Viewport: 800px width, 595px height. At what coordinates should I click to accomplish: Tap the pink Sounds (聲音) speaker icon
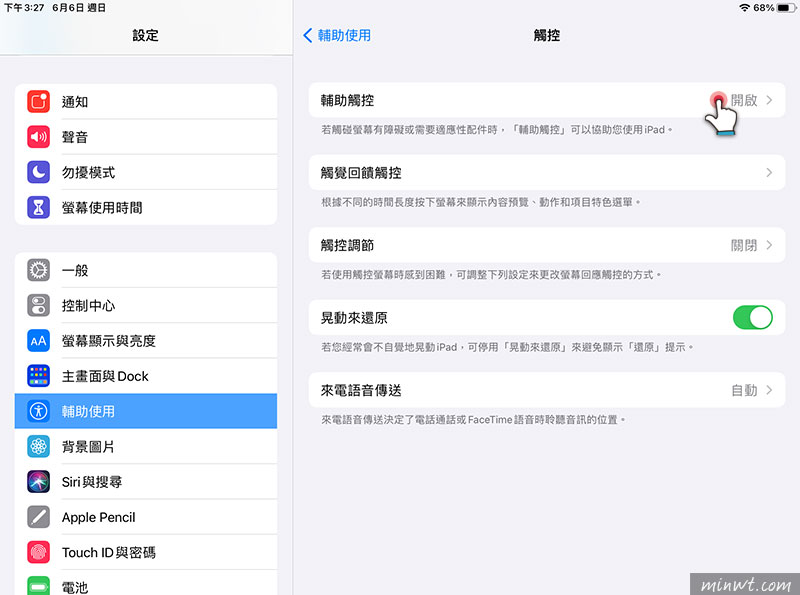[x=38, y=137]
